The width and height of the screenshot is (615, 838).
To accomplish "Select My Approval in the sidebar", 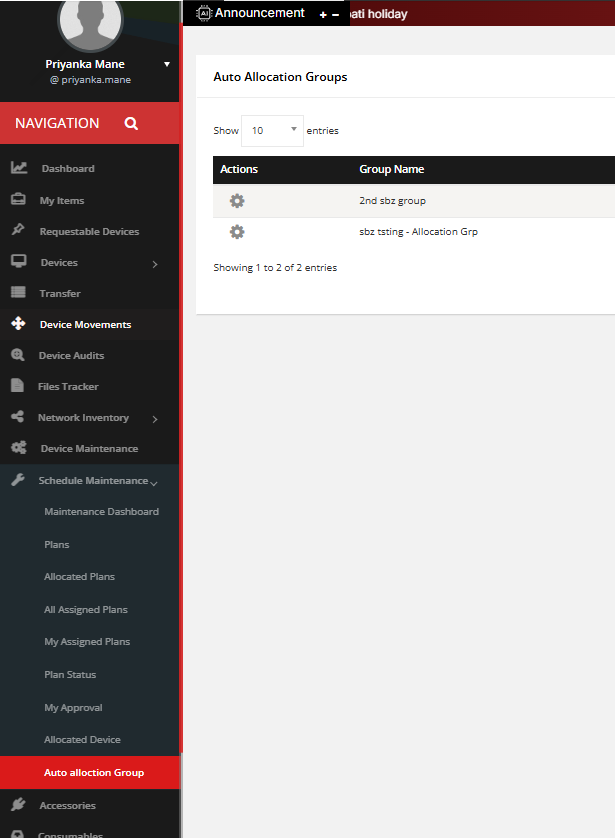I will tap(73, 708).
